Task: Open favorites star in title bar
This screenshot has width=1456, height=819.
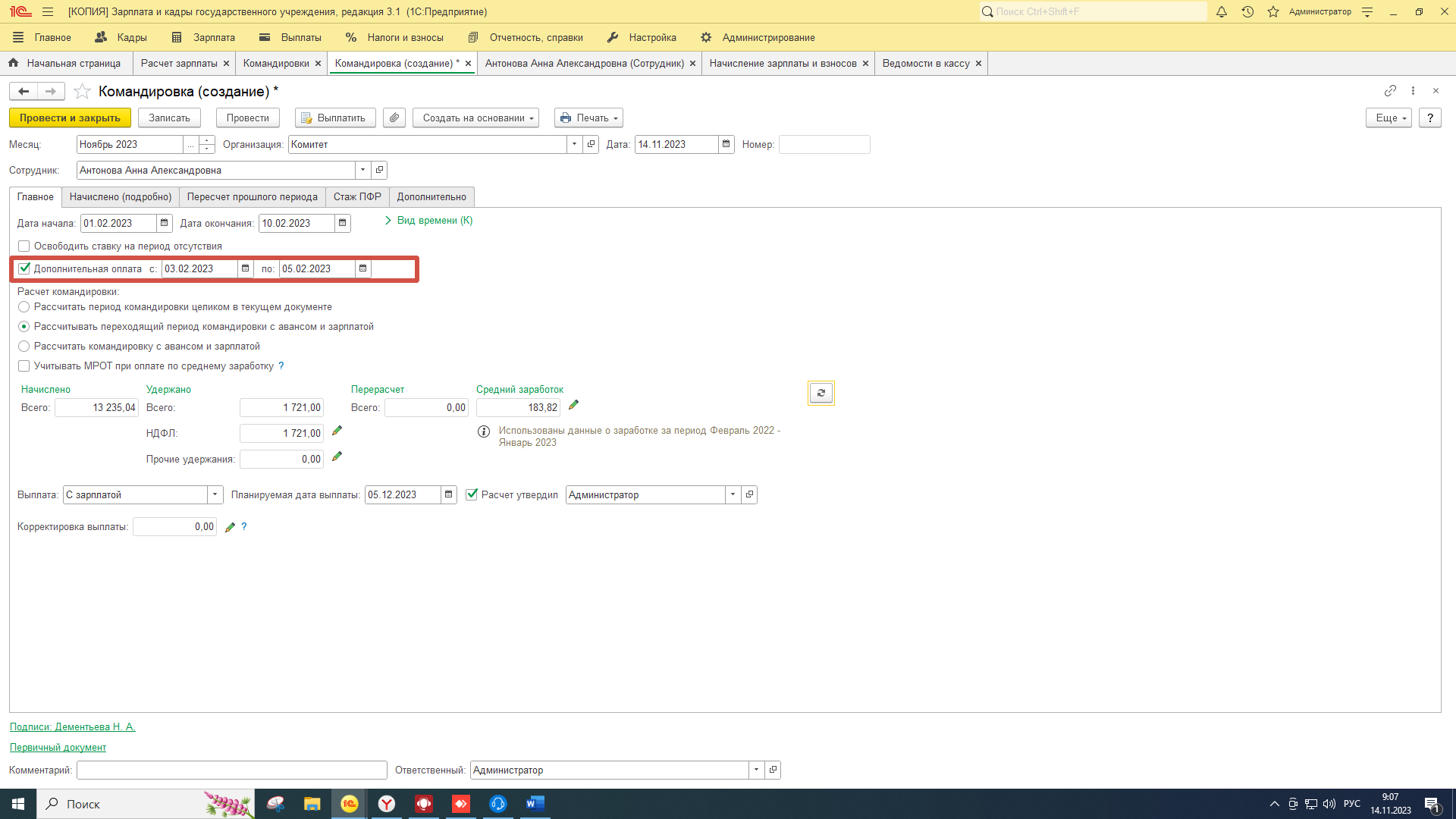Action: (x=1273, y=11)
